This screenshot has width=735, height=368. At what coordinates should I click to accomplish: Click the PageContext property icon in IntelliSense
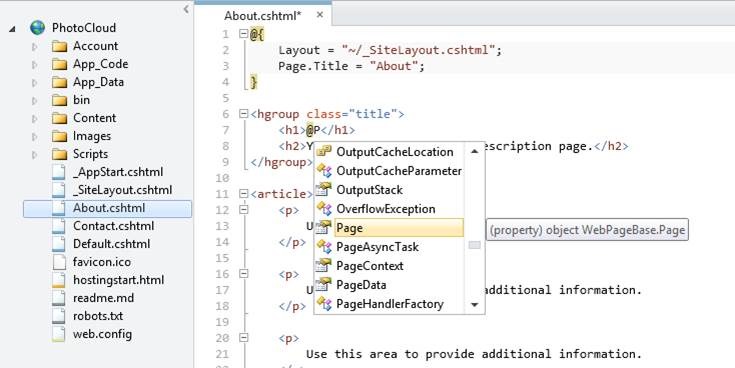click(x=324, y=266)
